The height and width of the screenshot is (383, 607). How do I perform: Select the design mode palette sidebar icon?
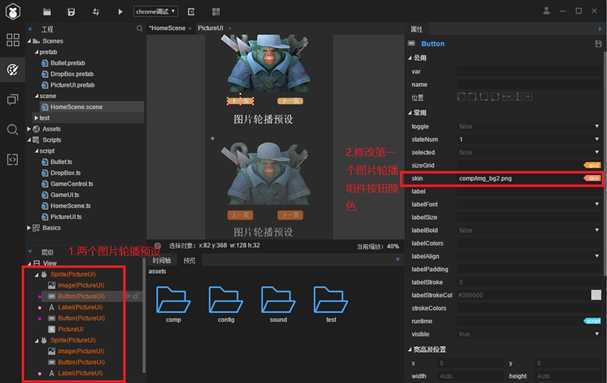(13, 70)
